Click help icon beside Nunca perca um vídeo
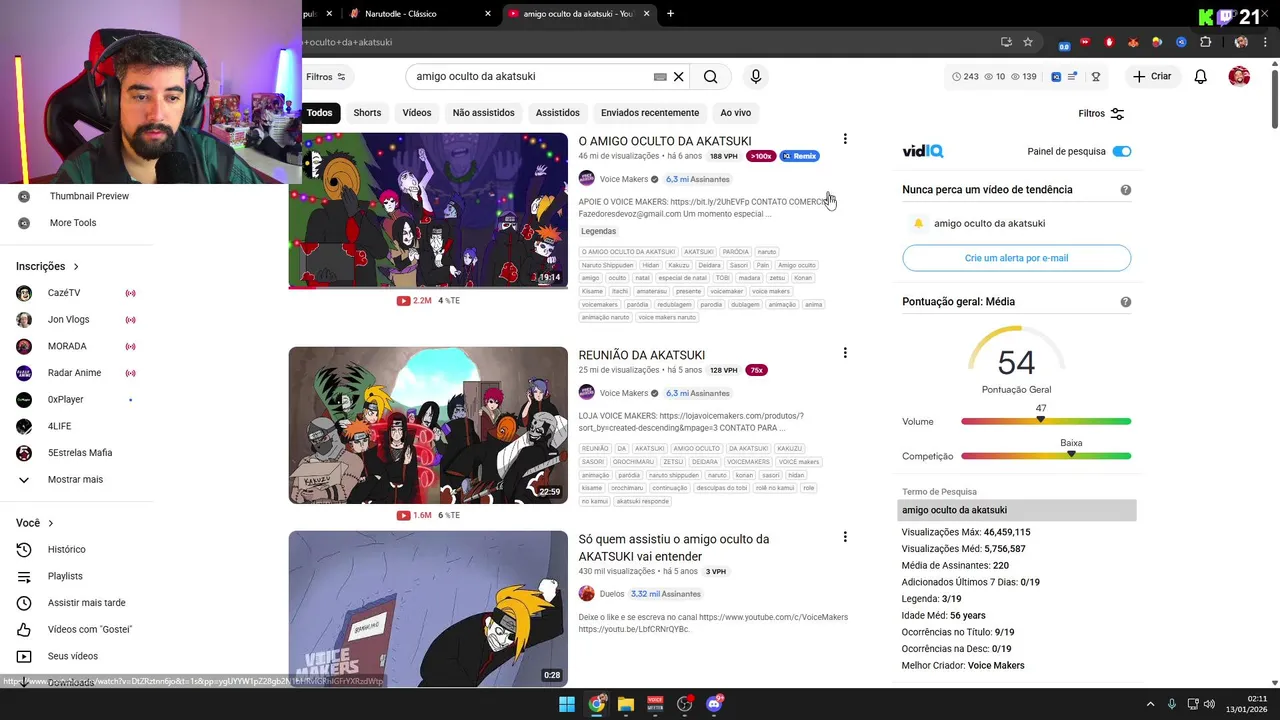Screen dimensions: 1280x720 click(x=1126, y=190)
